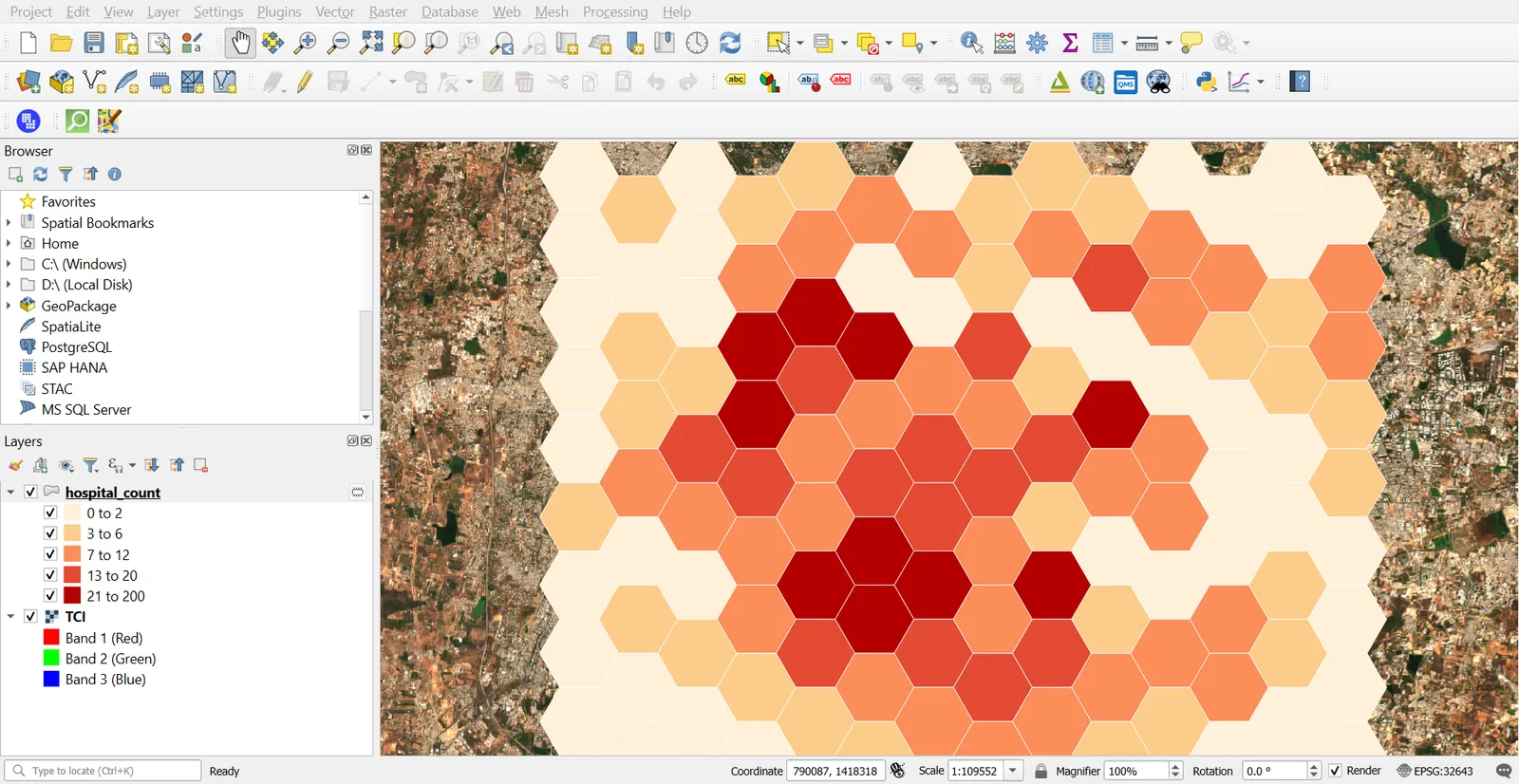Image resolution: width=1519 pixels, height=784 pixels.
Task: Filter the browser with the funnel icon
Action: 66,175
